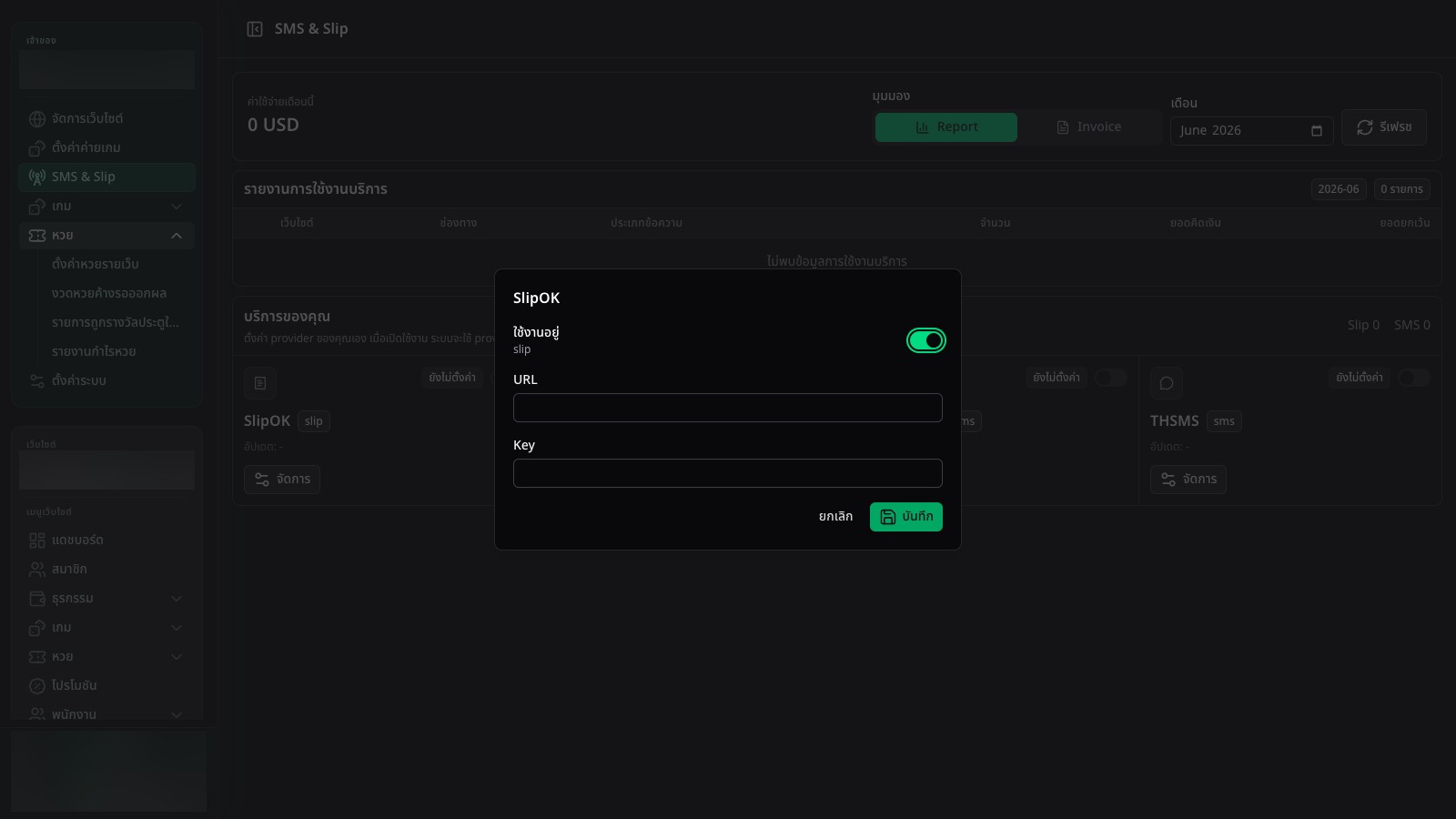This screenshot has height=819, width=1456.
Task: Click the save disk icon in บันทึก
Action: (x=888, y=517)
